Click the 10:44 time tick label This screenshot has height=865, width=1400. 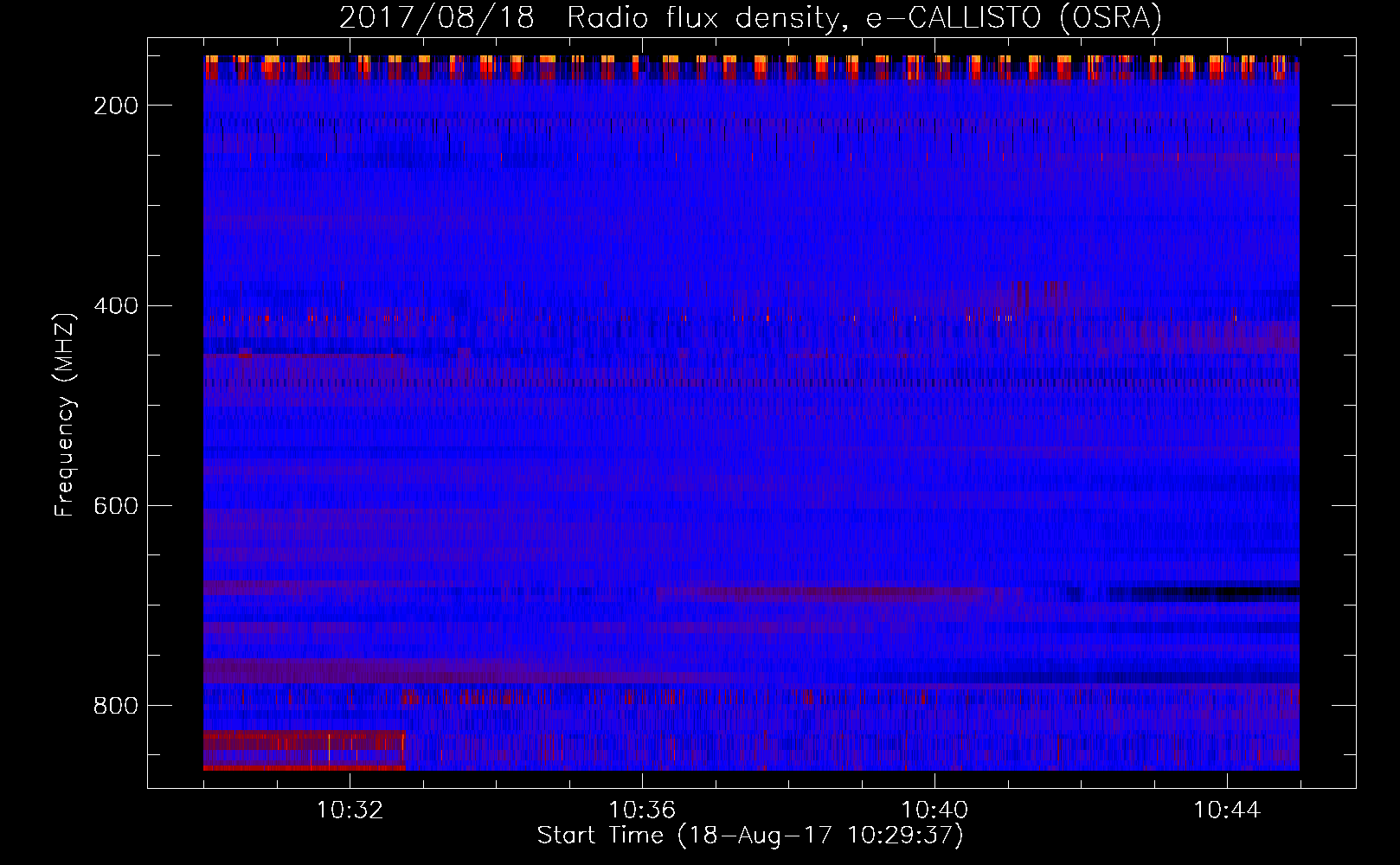[1227, 811]
